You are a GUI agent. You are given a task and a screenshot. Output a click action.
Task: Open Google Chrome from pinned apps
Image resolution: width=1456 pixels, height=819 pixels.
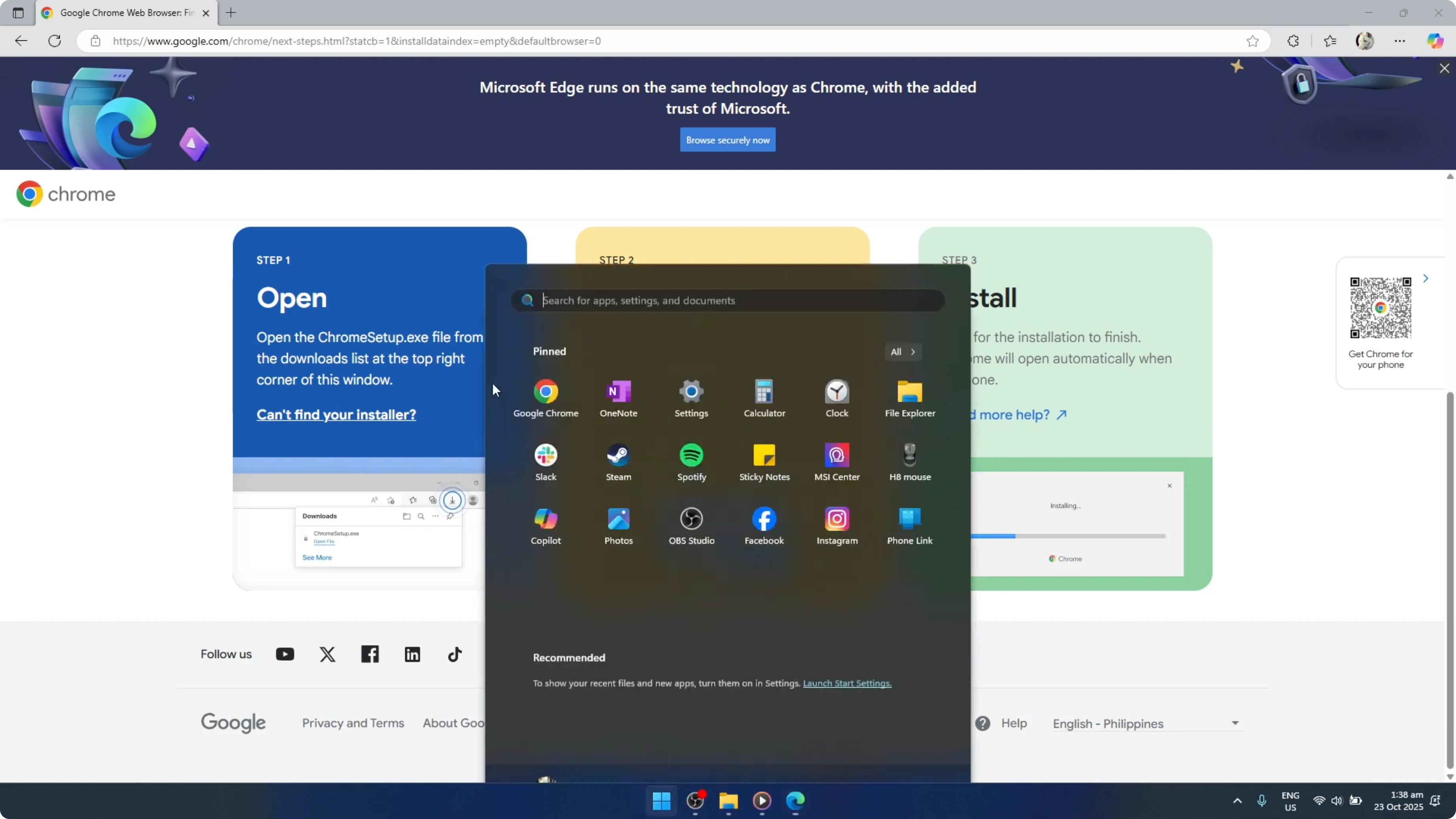click(x=546, y=398)
